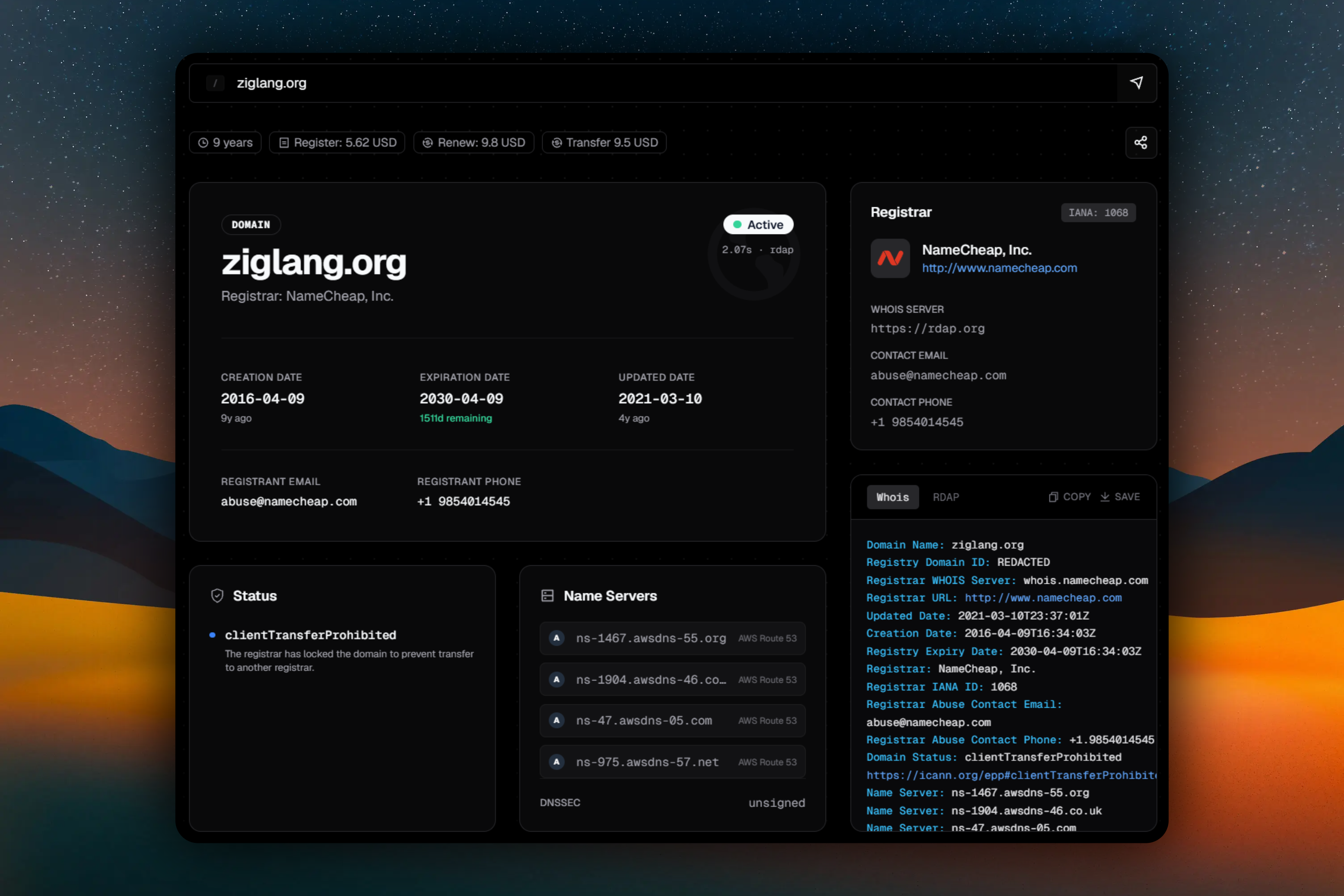This screenshot has height=896, width=1344.
Task: Click the registrar contact email value
Action: click(938, 375)
